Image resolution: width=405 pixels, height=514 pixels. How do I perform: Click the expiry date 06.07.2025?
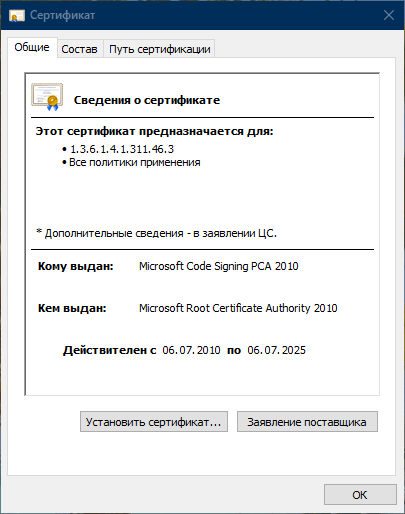point(276,350)
